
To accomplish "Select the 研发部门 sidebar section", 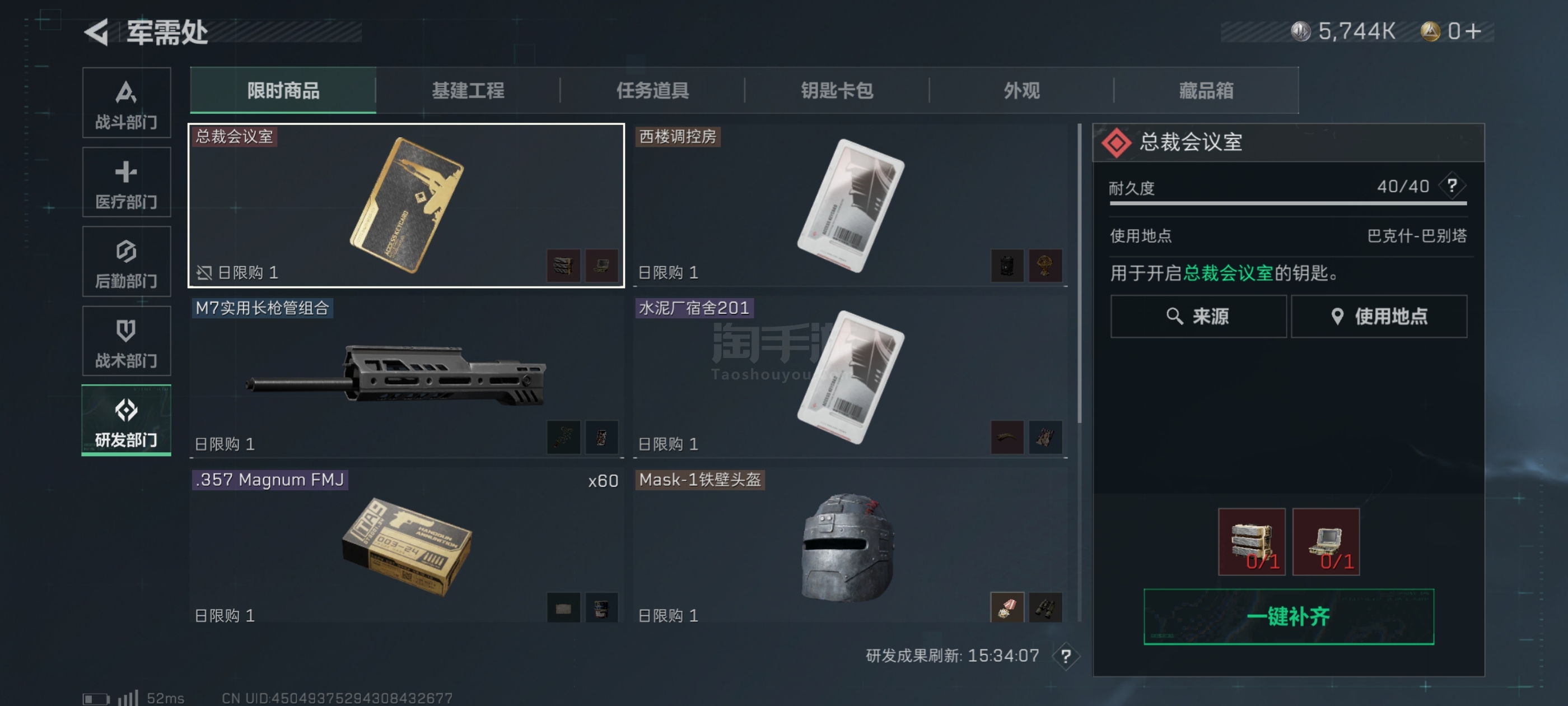I will [x=126, y=420].
